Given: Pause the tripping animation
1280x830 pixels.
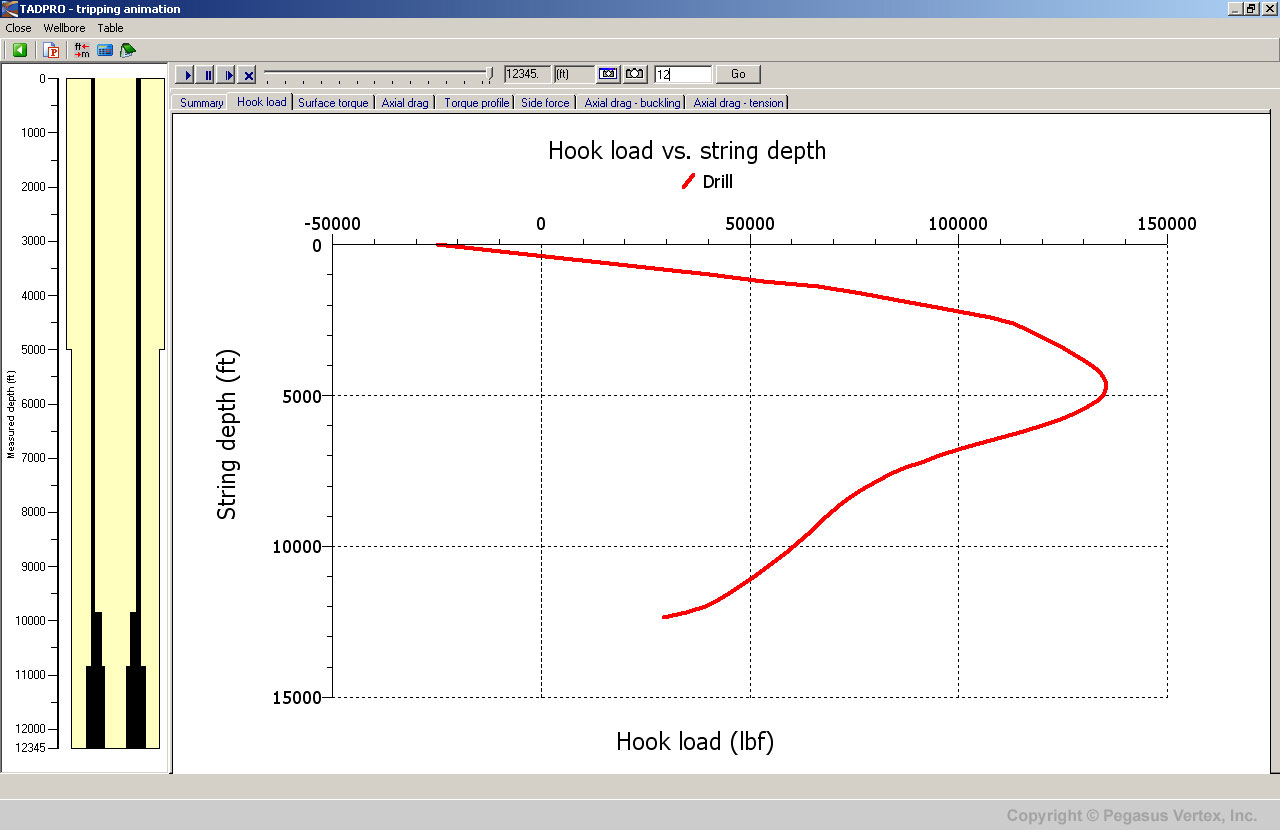Looking at the screenshot, I should click(x=207, y=74).
